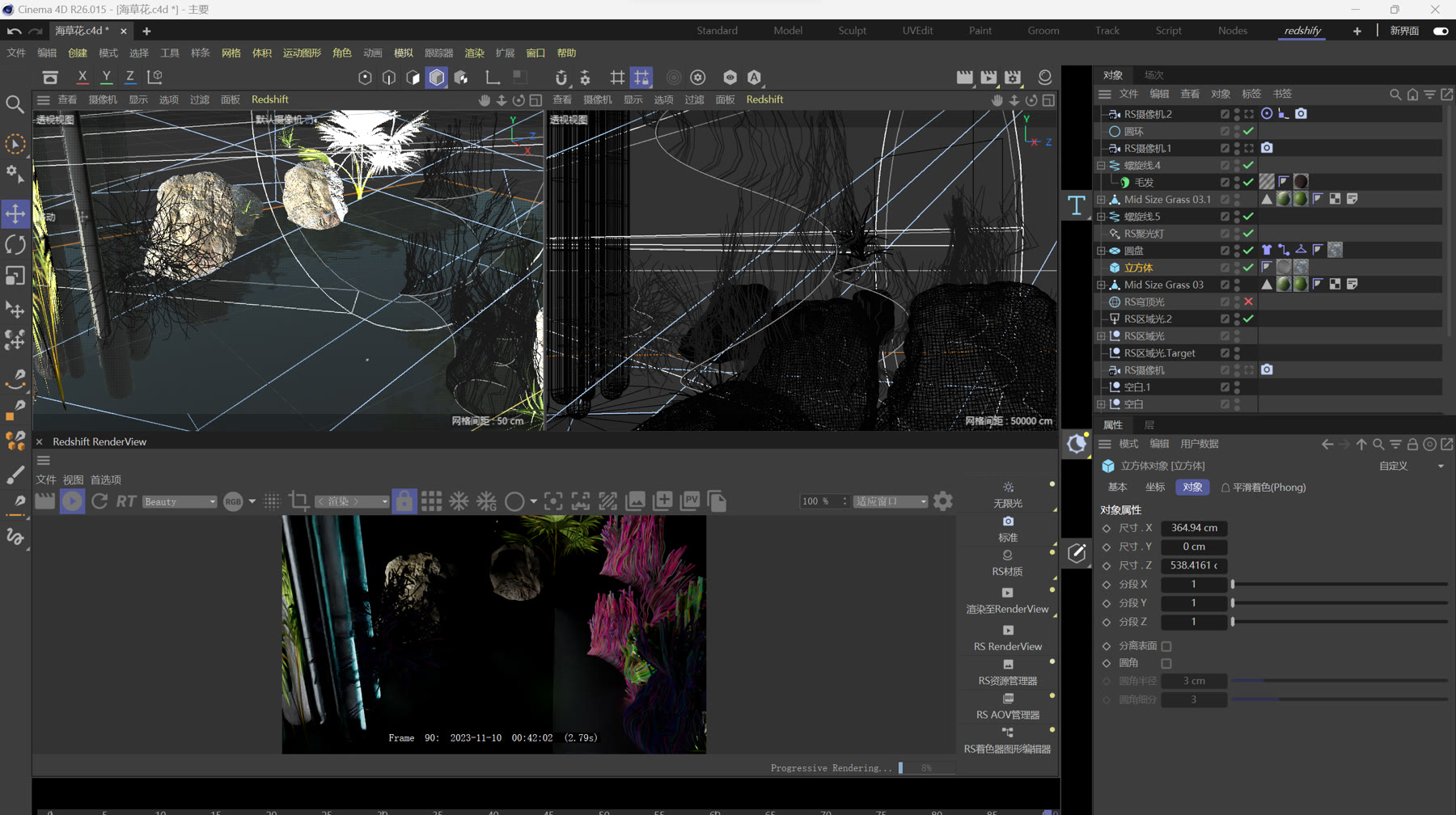Click the crop region icon in RenderView

click(298, 501)
